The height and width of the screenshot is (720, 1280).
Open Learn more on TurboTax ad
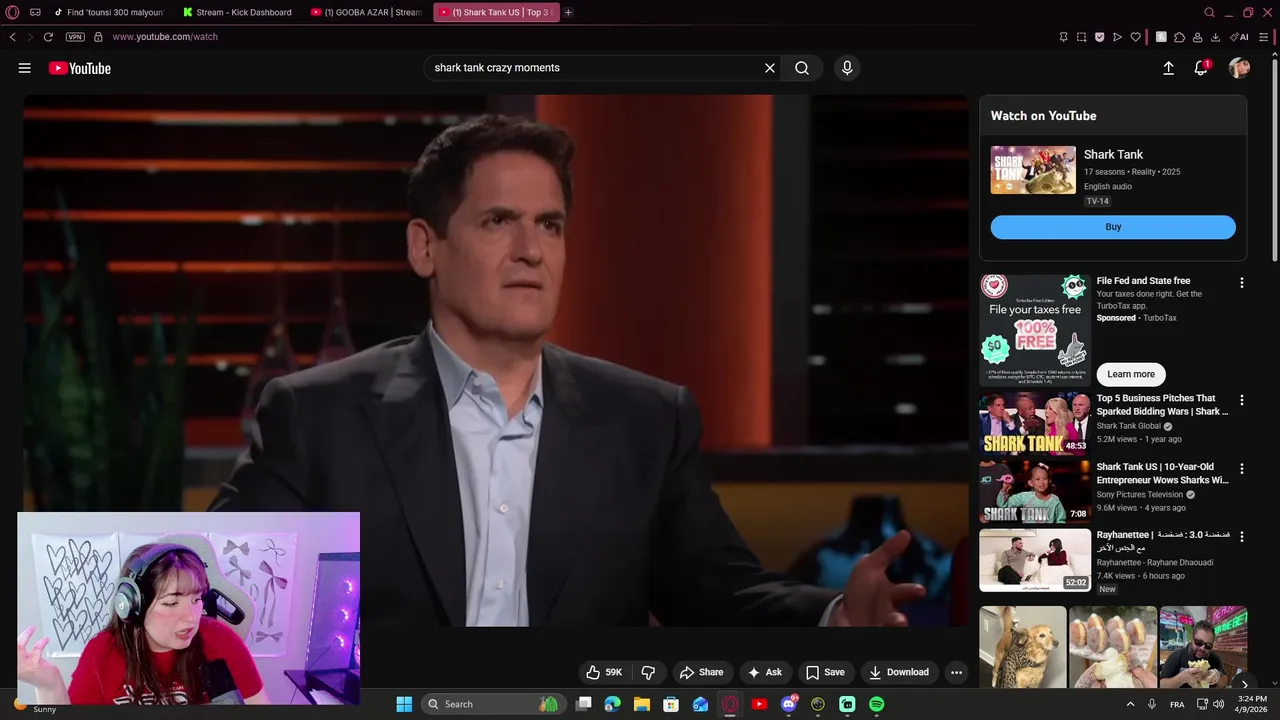click(1131, 374)
